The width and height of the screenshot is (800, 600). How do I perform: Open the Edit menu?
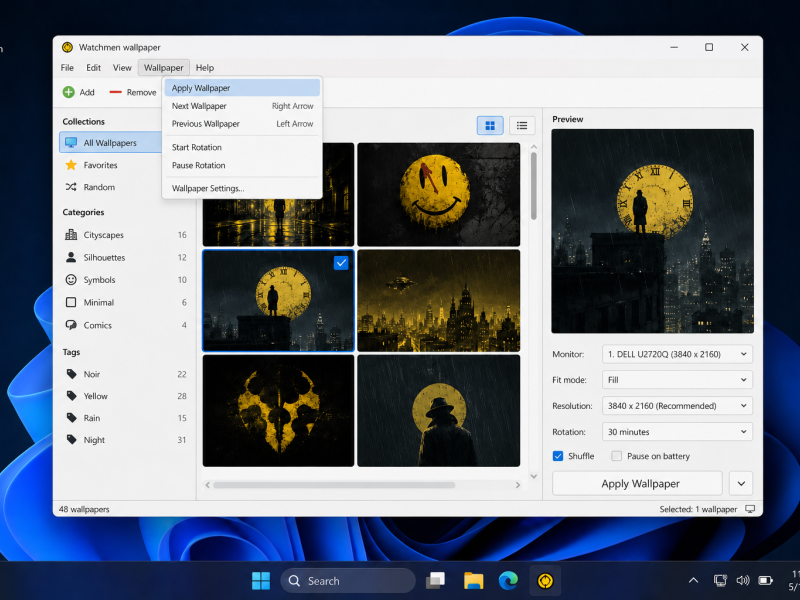pos(93,67)
